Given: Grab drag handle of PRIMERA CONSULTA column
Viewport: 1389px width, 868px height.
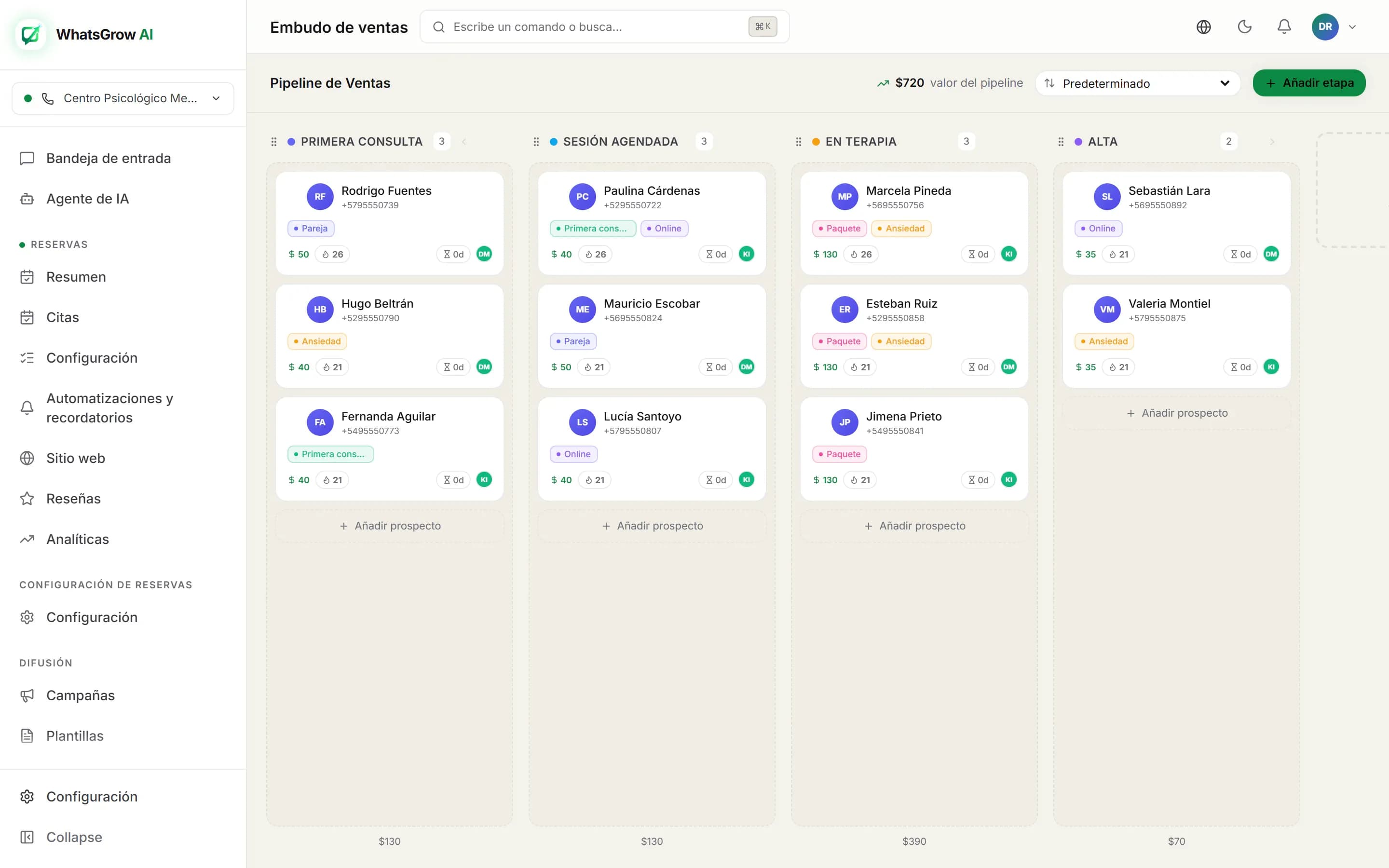Looking at the screenshot, I should click(x=274, y=142).
